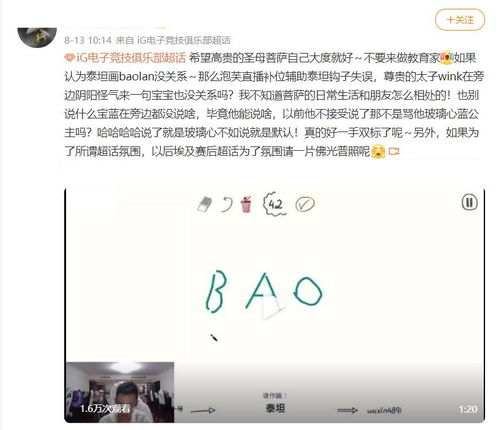500x430 pixels.
Task: Click the +关注 follow button
Action: pyautogui.click(x=460, y=20)
